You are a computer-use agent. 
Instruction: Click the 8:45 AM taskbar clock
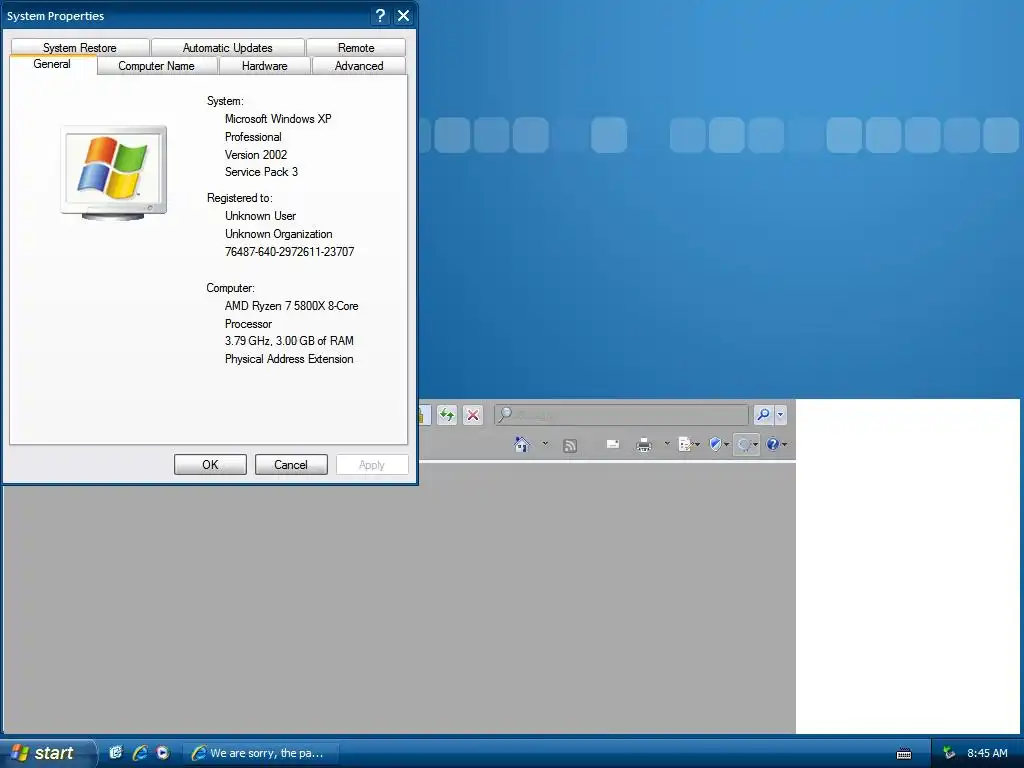(x=987, y=753)
